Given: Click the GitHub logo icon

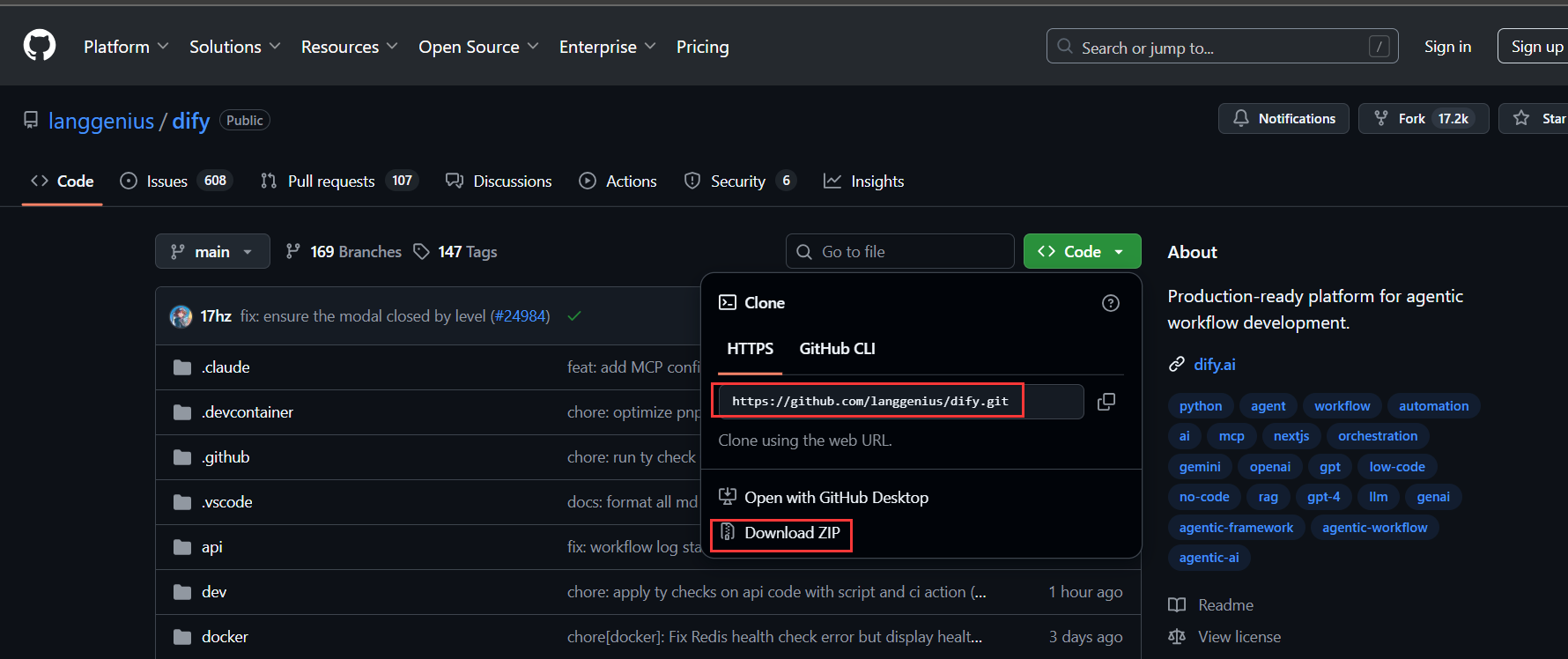Looking at the screenshot, I should pos(40,46).
